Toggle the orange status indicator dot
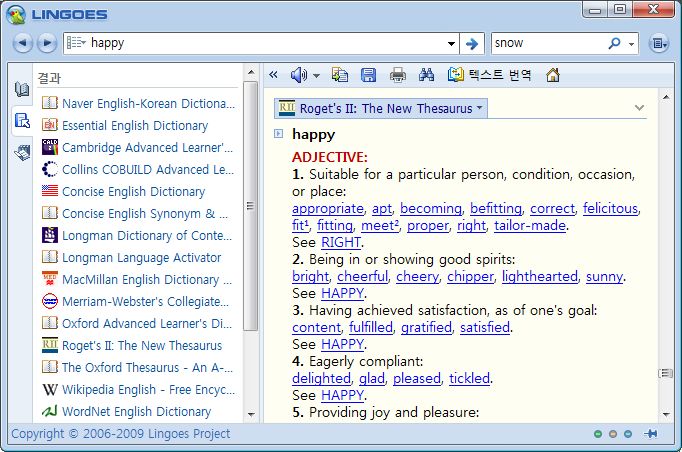 coord(613,434)
